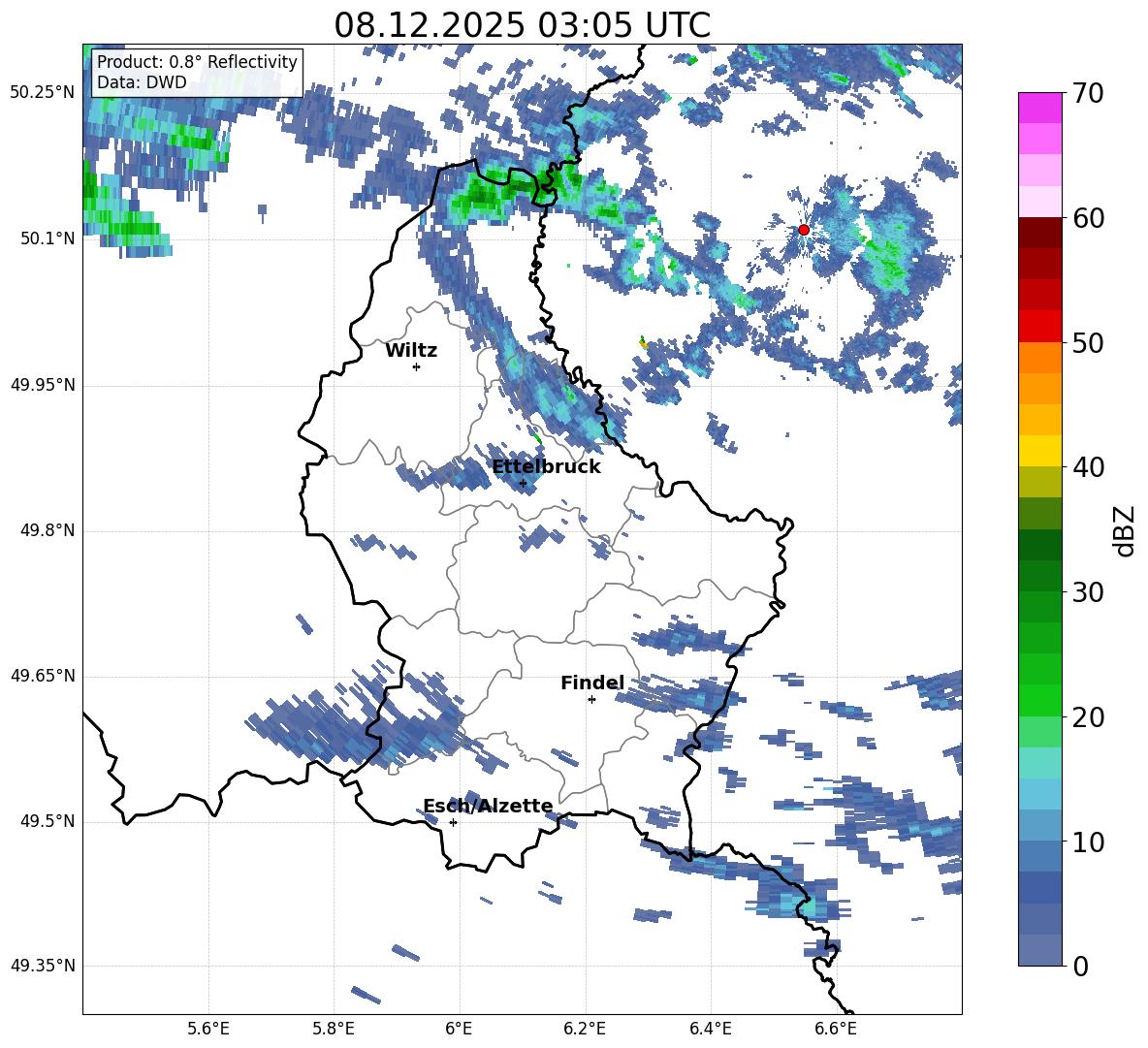Click the yellow colorbar segment above 40
Image resolution: width=1148 pixels, height=1048 pixels.
point(1039,451)
